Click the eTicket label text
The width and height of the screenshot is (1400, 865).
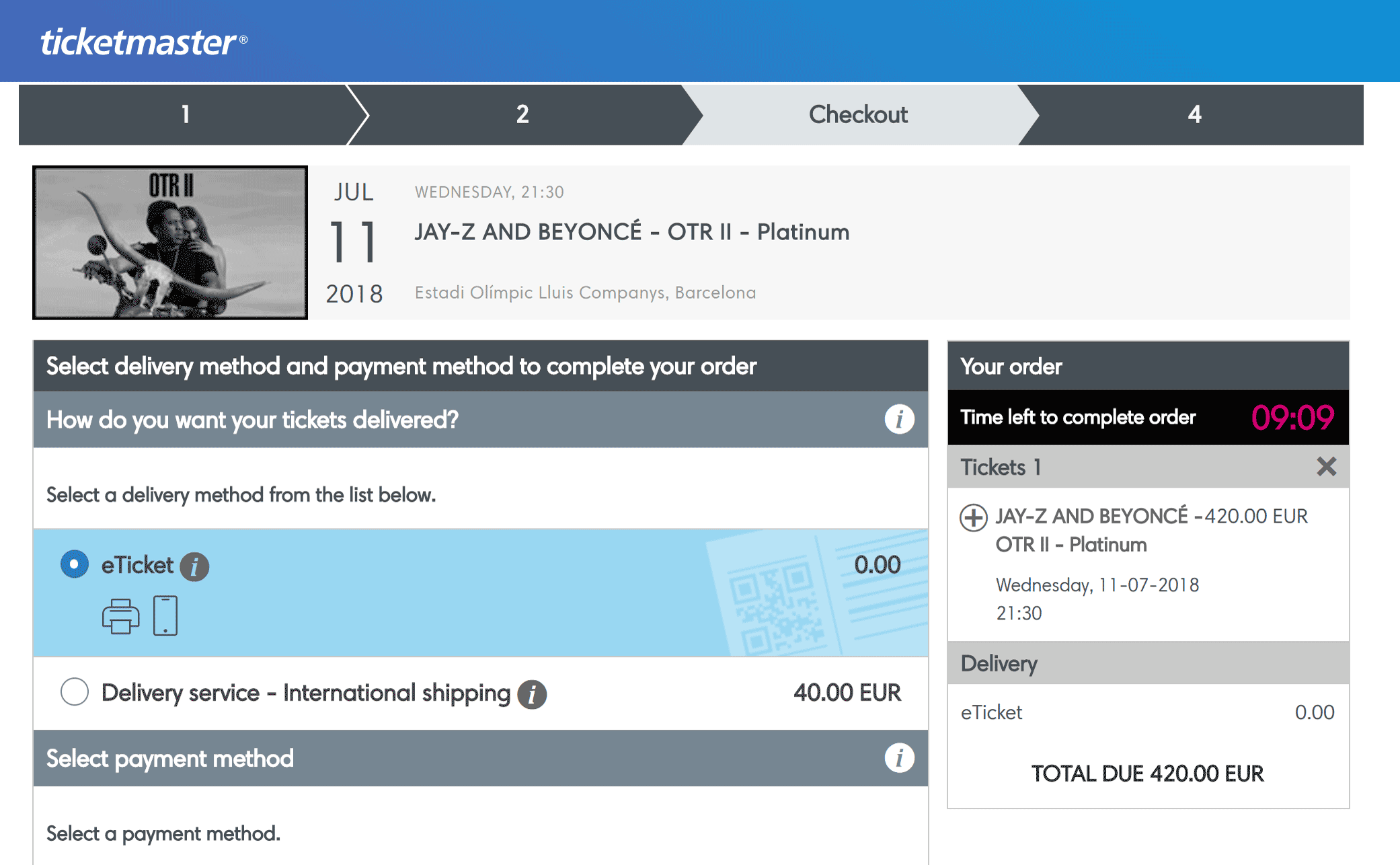pyautogui.click(x=137, y=565)
